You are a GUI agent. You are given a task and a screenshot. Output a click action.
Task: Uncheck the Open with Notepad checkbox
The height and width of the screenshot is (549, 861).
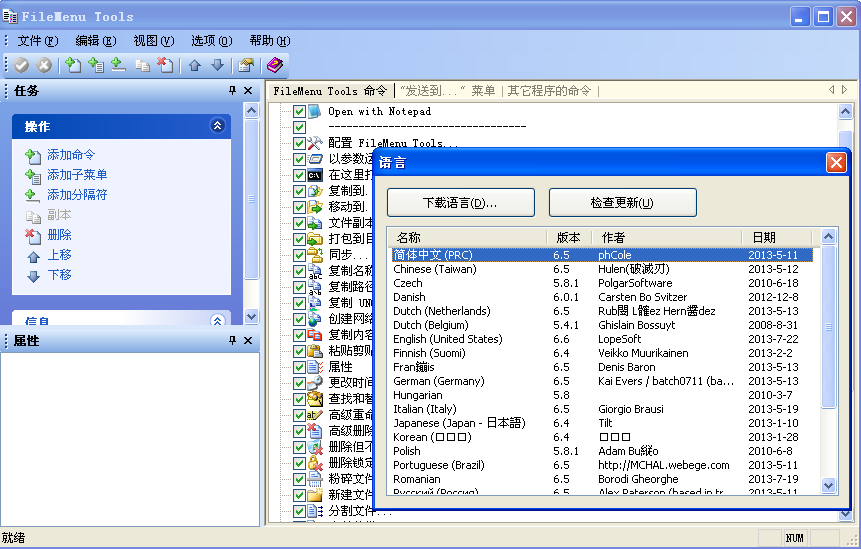coord(299,112)
